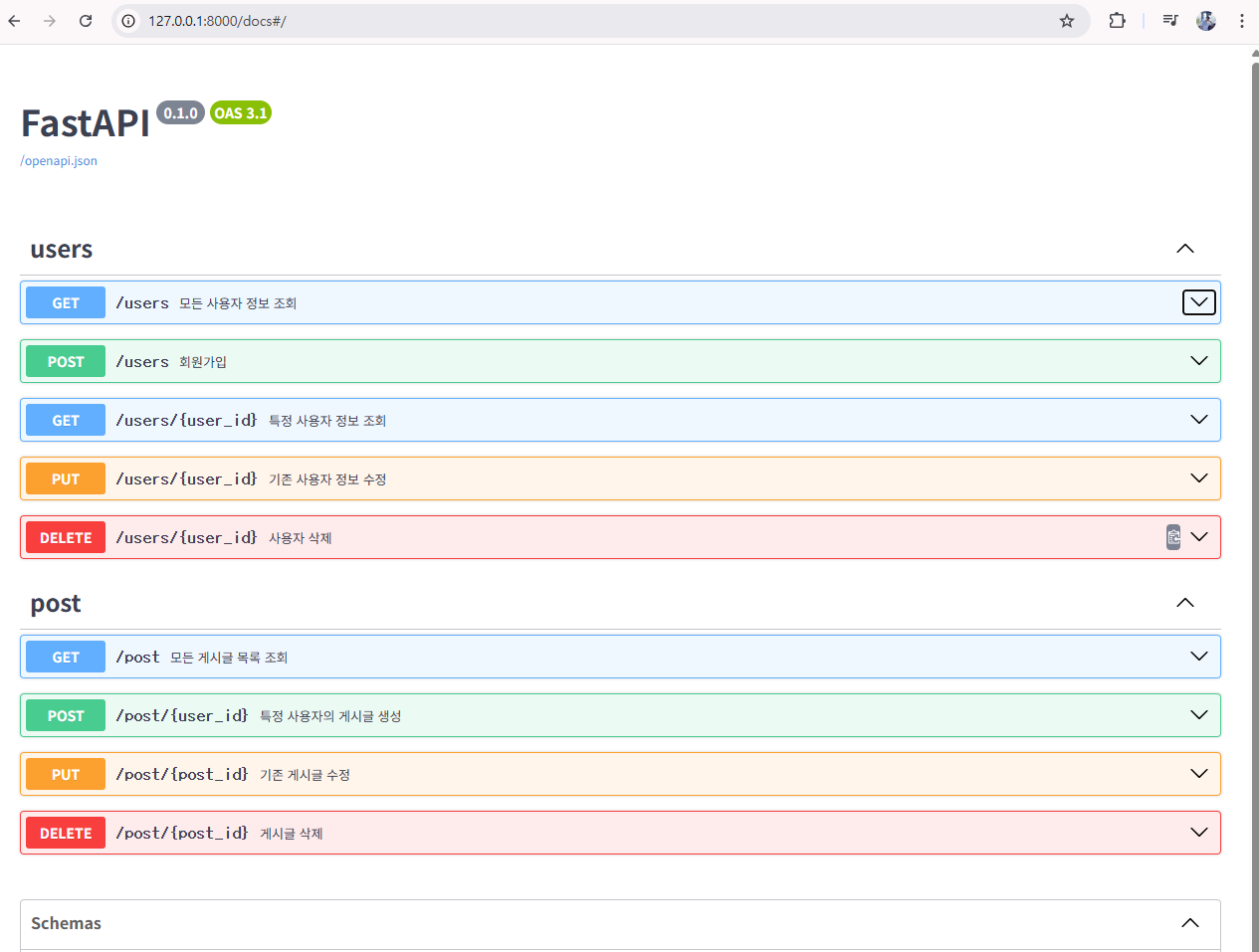The image size is (1259, 952).
Task: Copy the DELETE /users/{user_id} path with clipboard icon
Action: tap(1173, 537)
